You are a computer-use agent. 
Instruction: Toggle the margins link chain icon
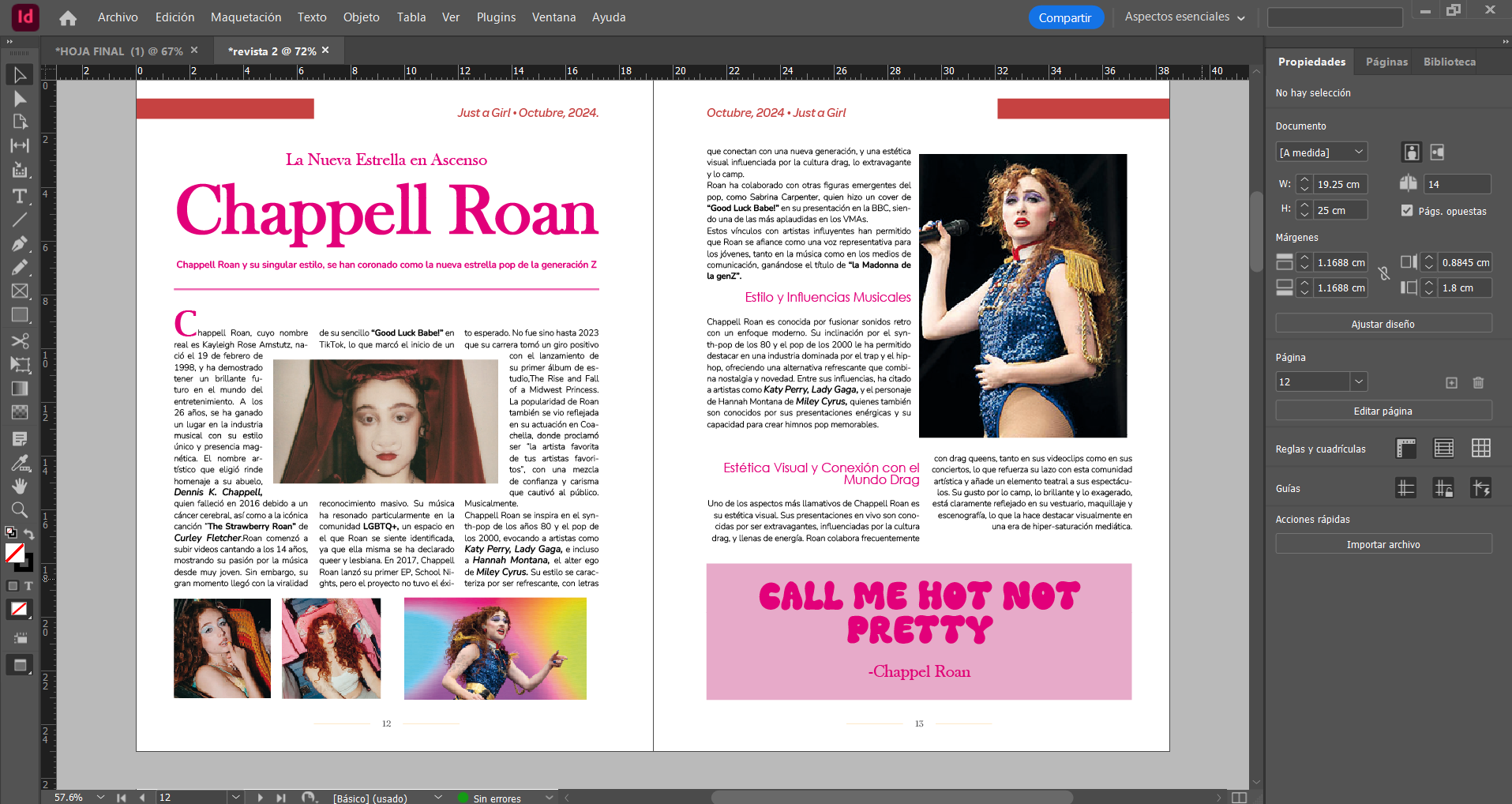tap(1383, 274)
